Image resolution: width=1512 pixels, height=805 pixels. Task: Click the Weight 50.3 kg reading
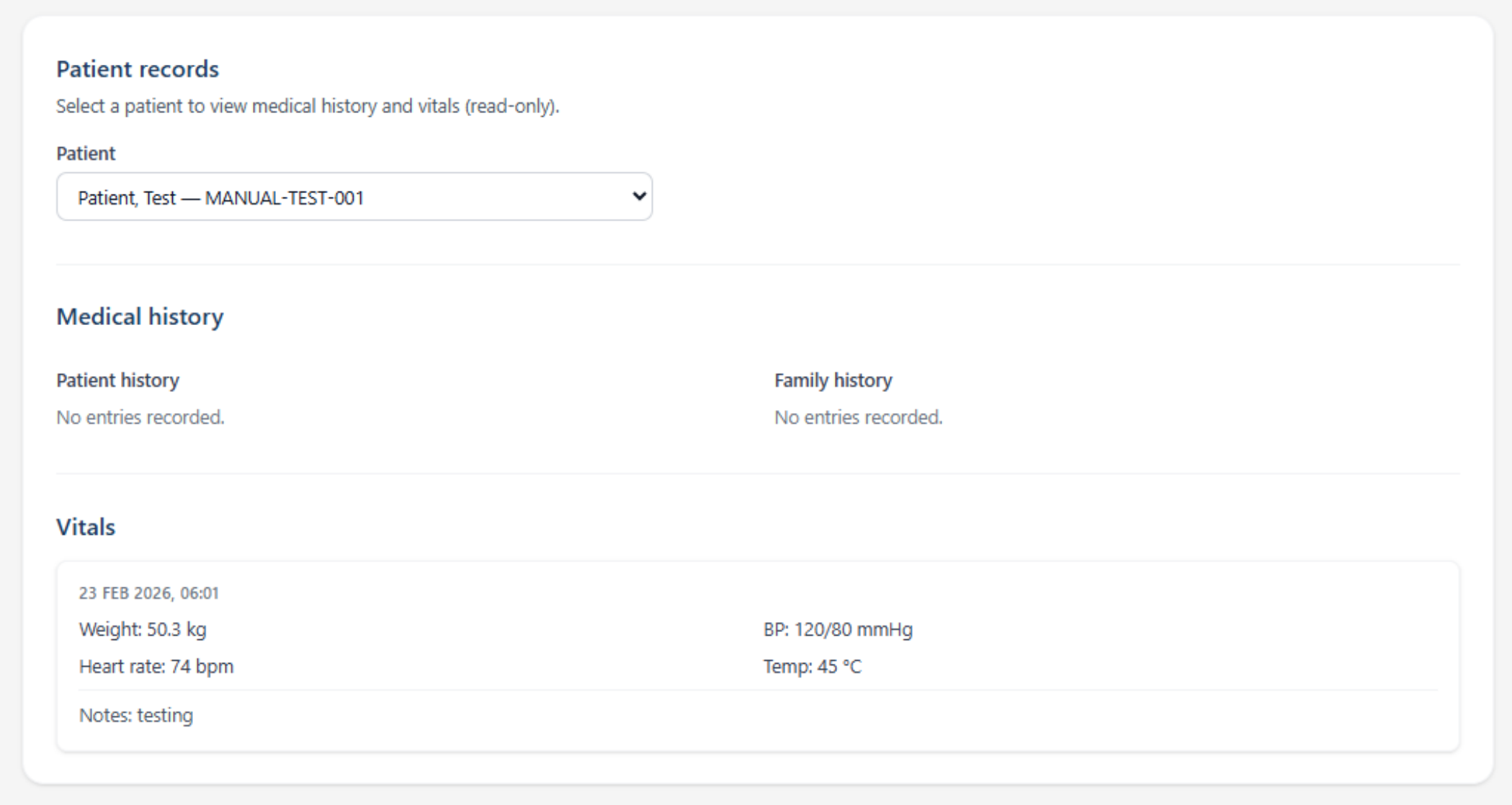click(143, 629)
